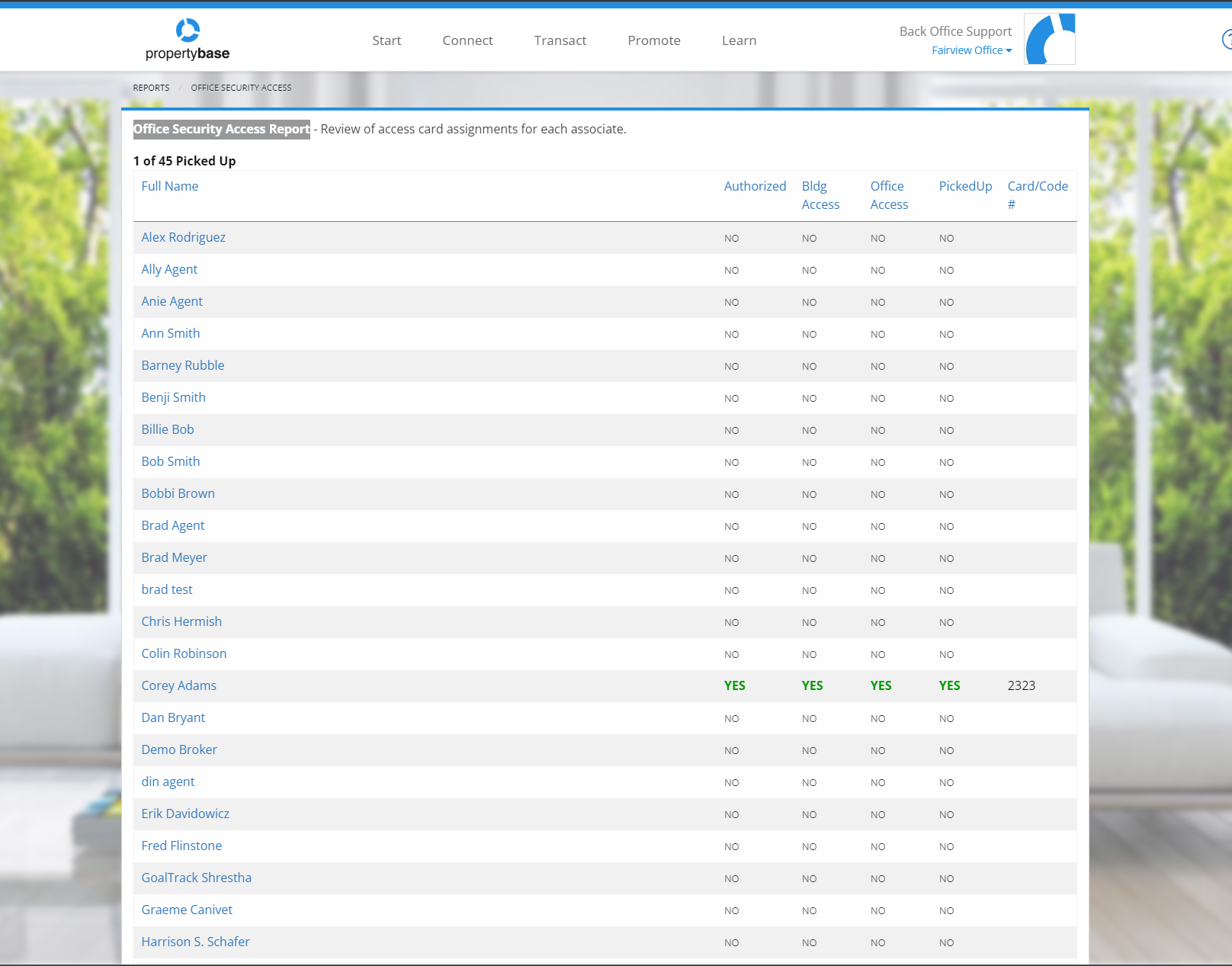Open GoalTrack Shrestha's record

click(x=196, y=878)
